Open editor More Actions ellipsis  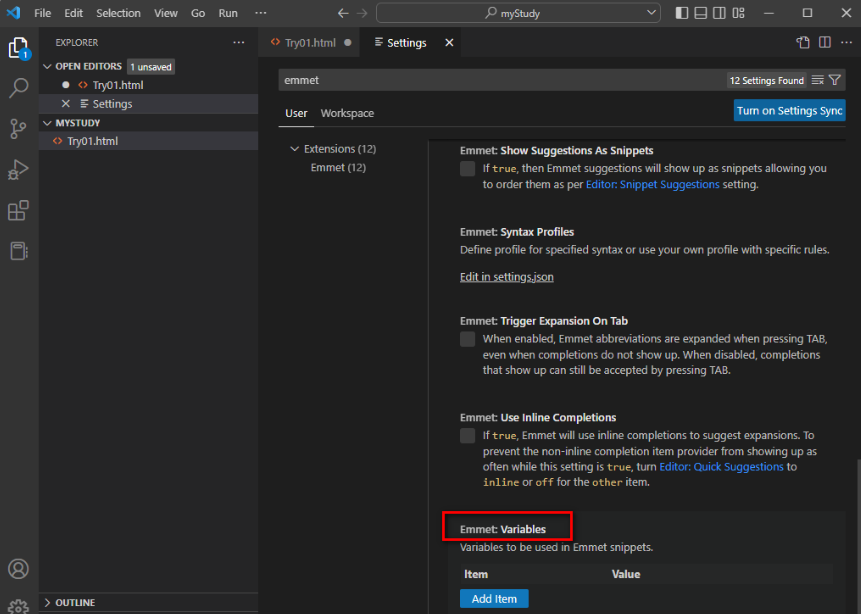tap(846, 42)
